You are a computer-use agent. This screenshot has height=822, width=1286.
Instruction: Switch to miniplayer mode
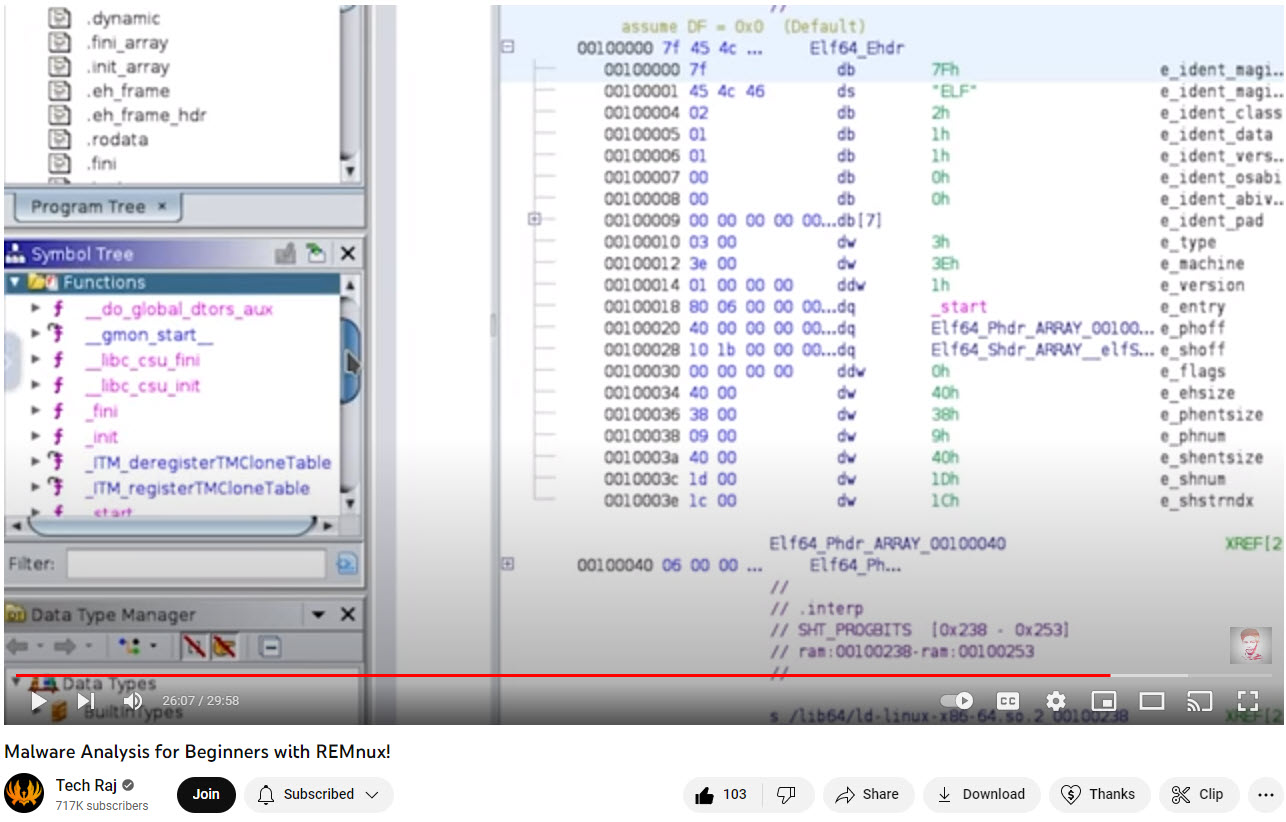[1103, 701]
